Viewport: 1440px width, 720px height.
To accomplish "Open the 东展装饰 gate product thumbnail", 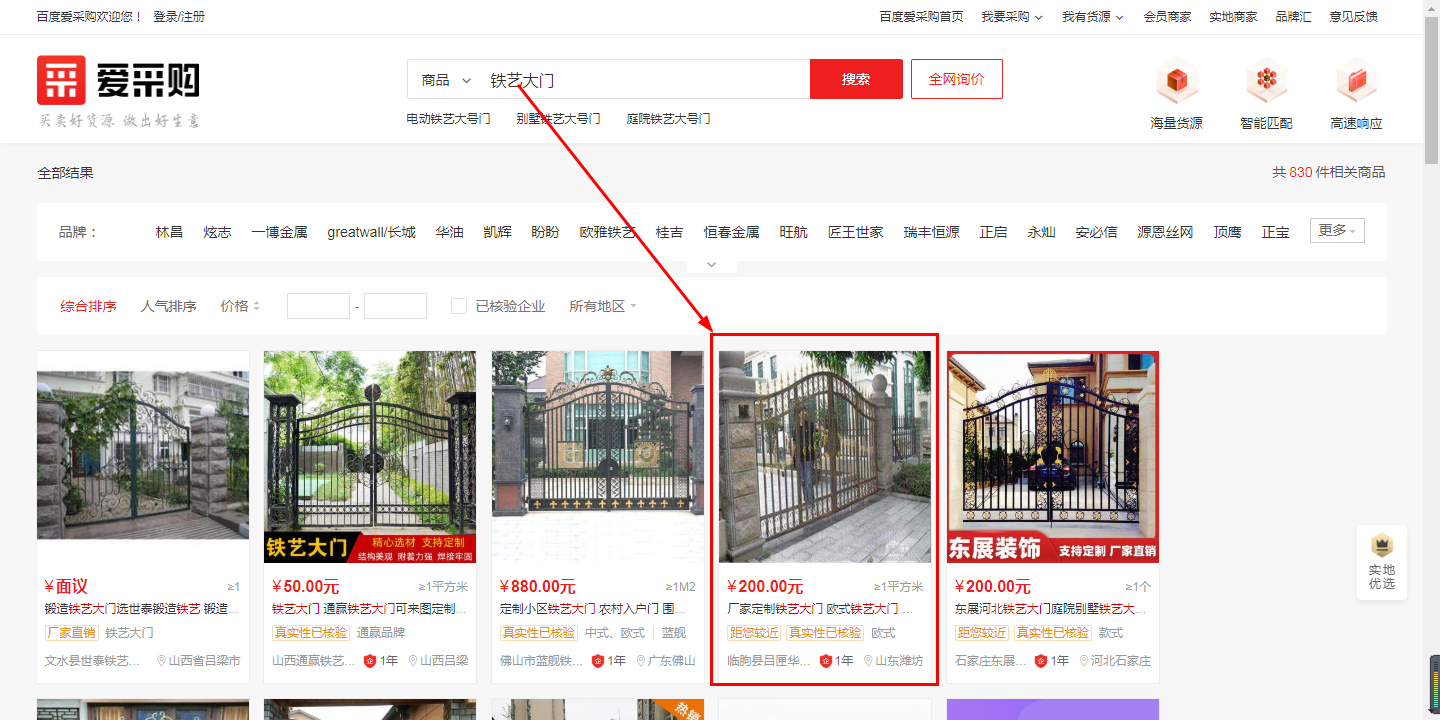I will (1052, 456).
